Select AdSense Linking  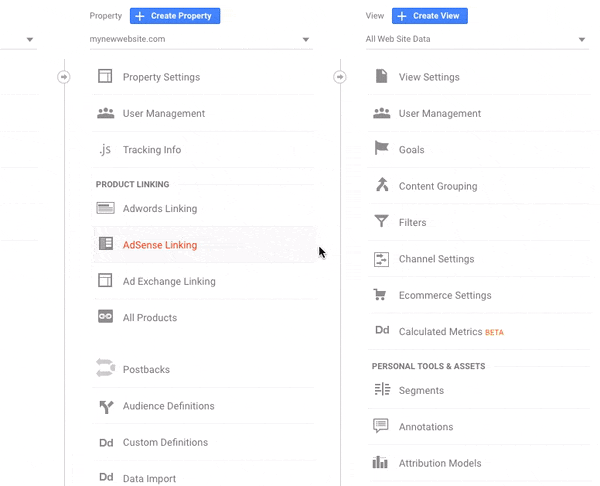click(160, 245)
